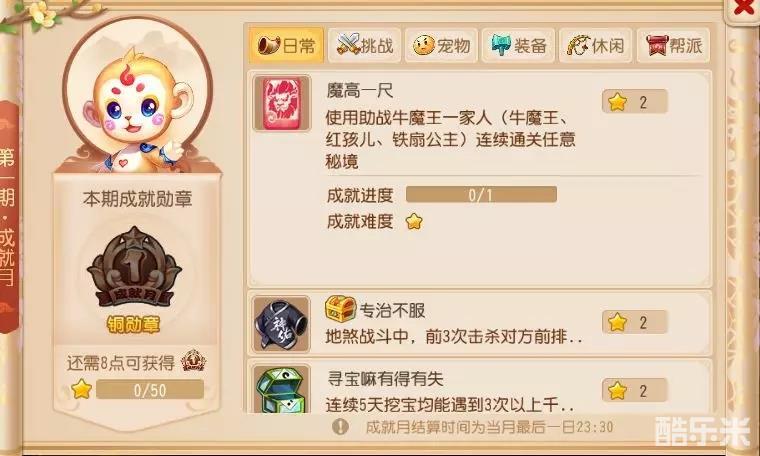Tap the exclamation info icon
This screenshot has width=760, height=456.
click(340, 426)
